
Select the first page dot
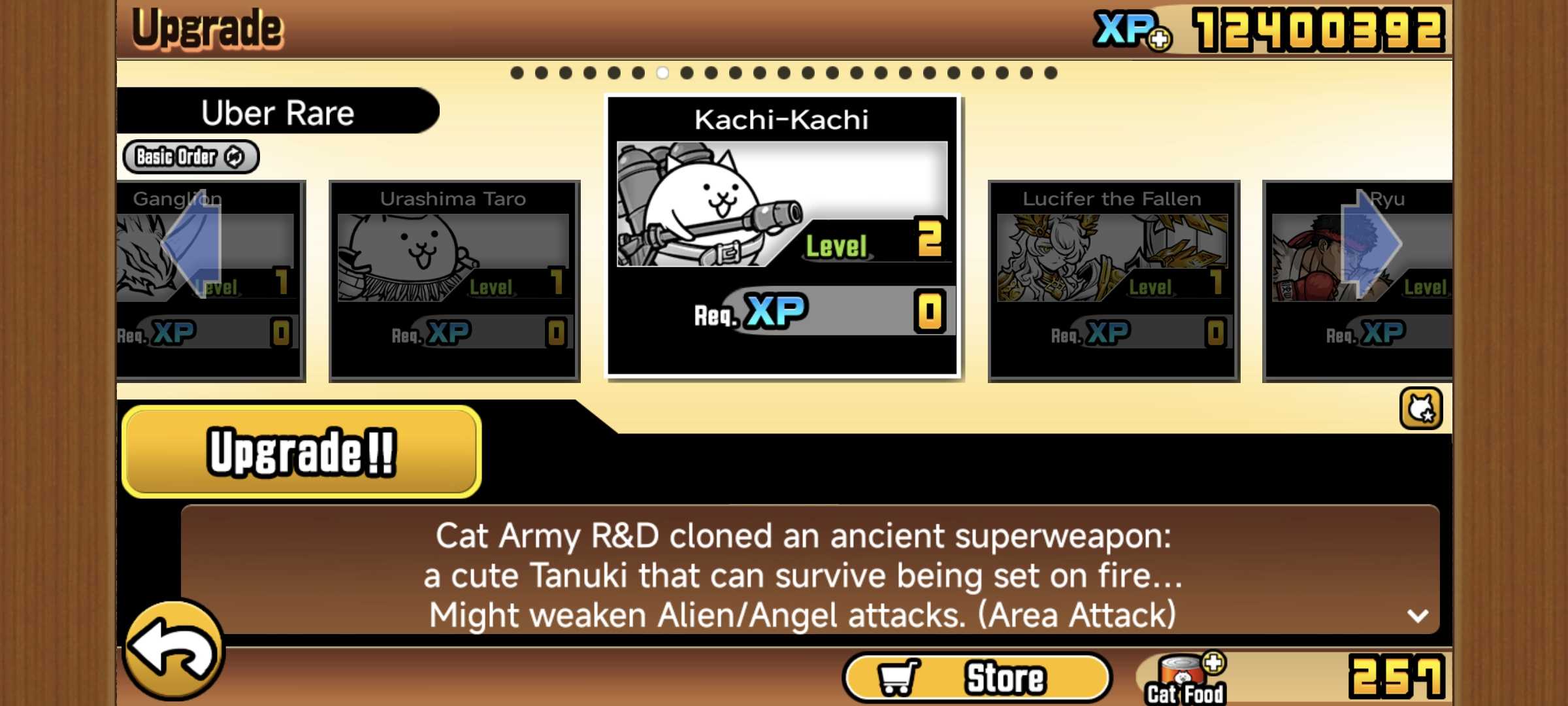[517, 73]
